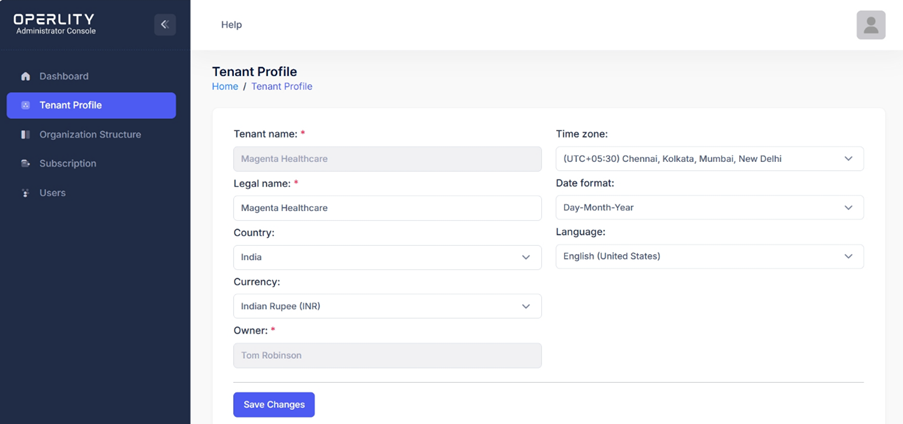Viewport: 903px width, 424px height.
Task: Click the Tenant Profile breadcrumb link
Action: click(281, 87)
